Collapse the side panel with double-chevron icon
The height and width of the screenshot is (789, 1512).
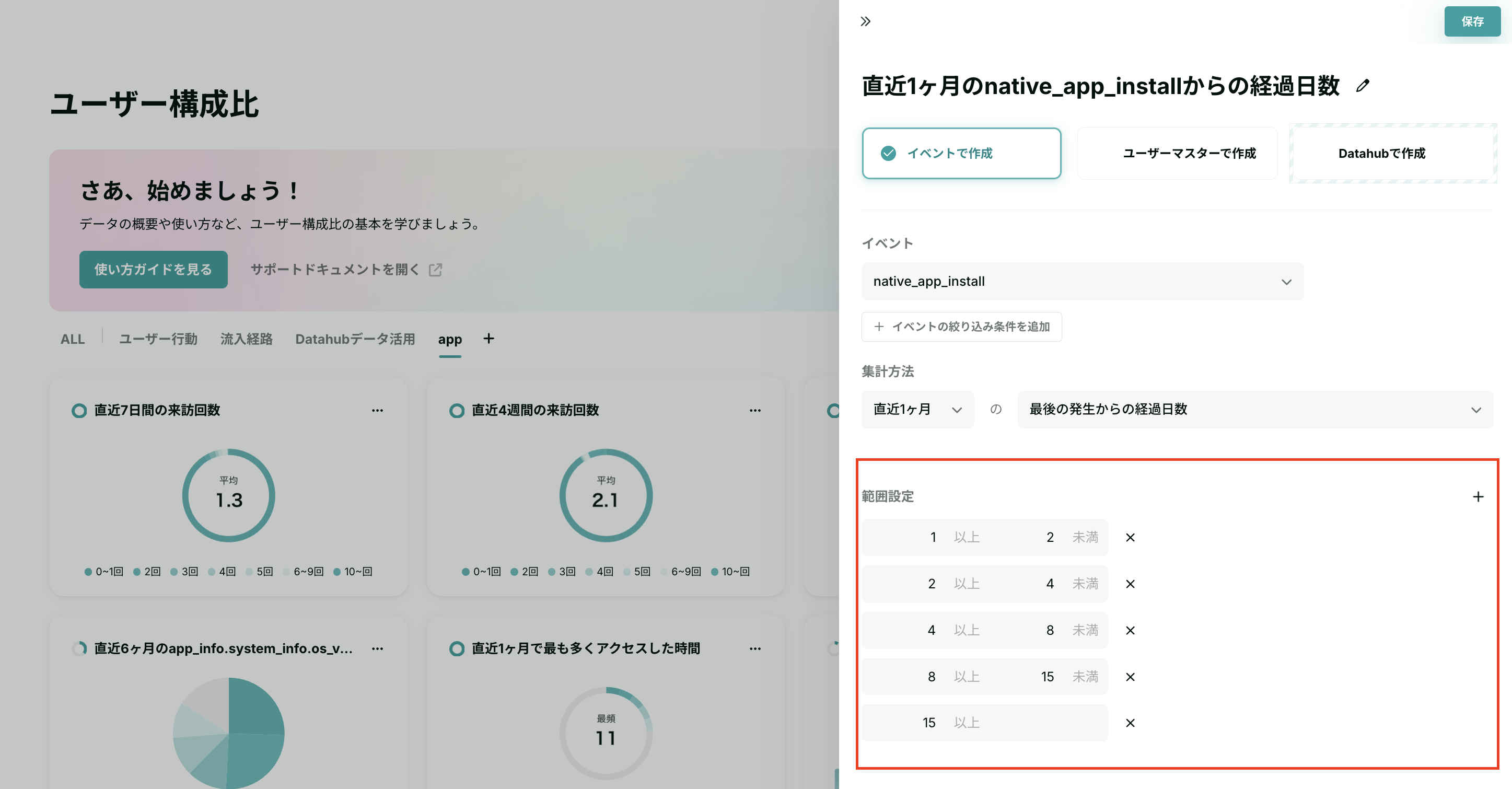865,22
